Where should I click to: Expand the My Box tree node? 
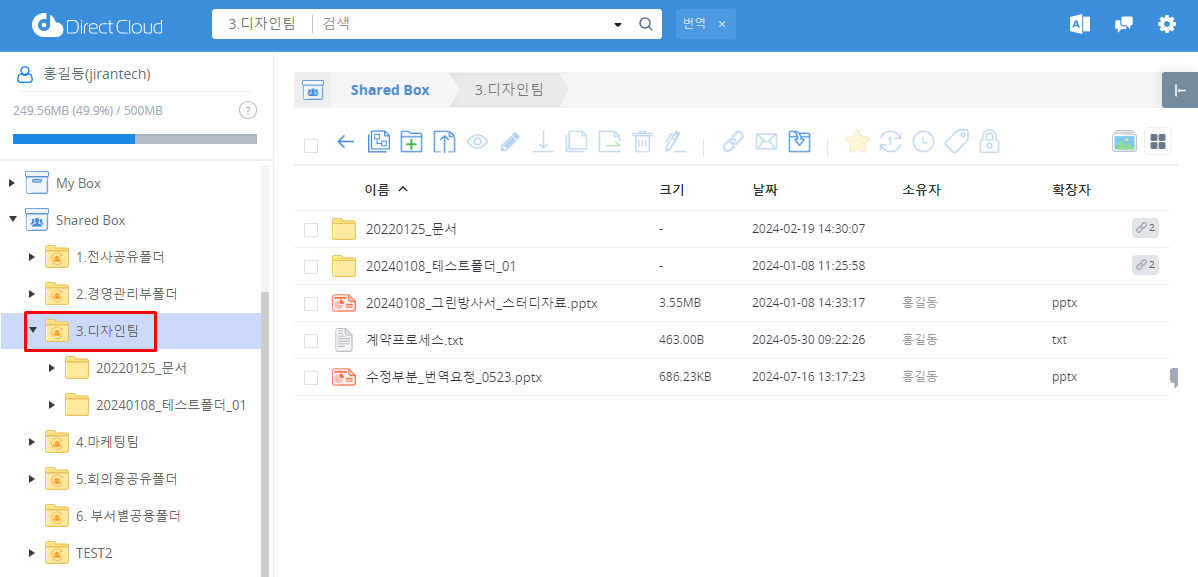pos(12,183)
